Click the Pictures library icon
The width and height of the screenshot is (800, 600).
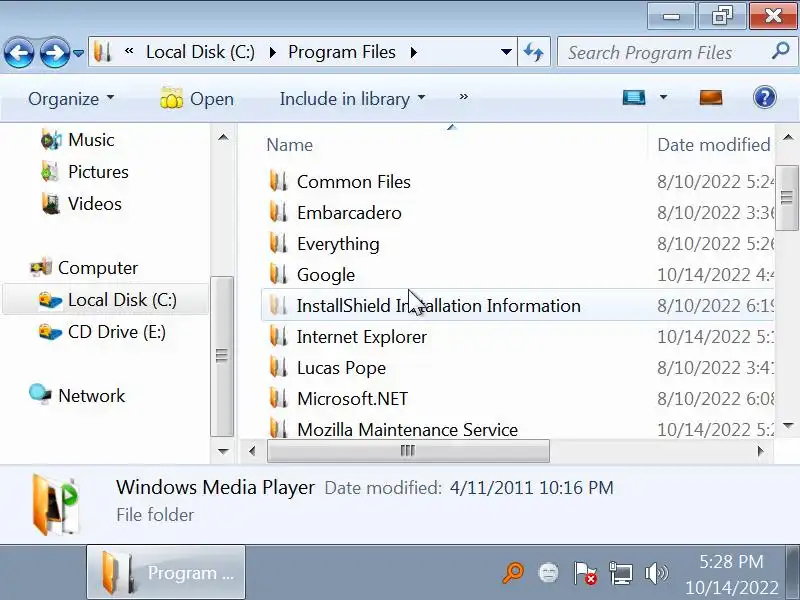pyautogui.click(x=50, y=172)
